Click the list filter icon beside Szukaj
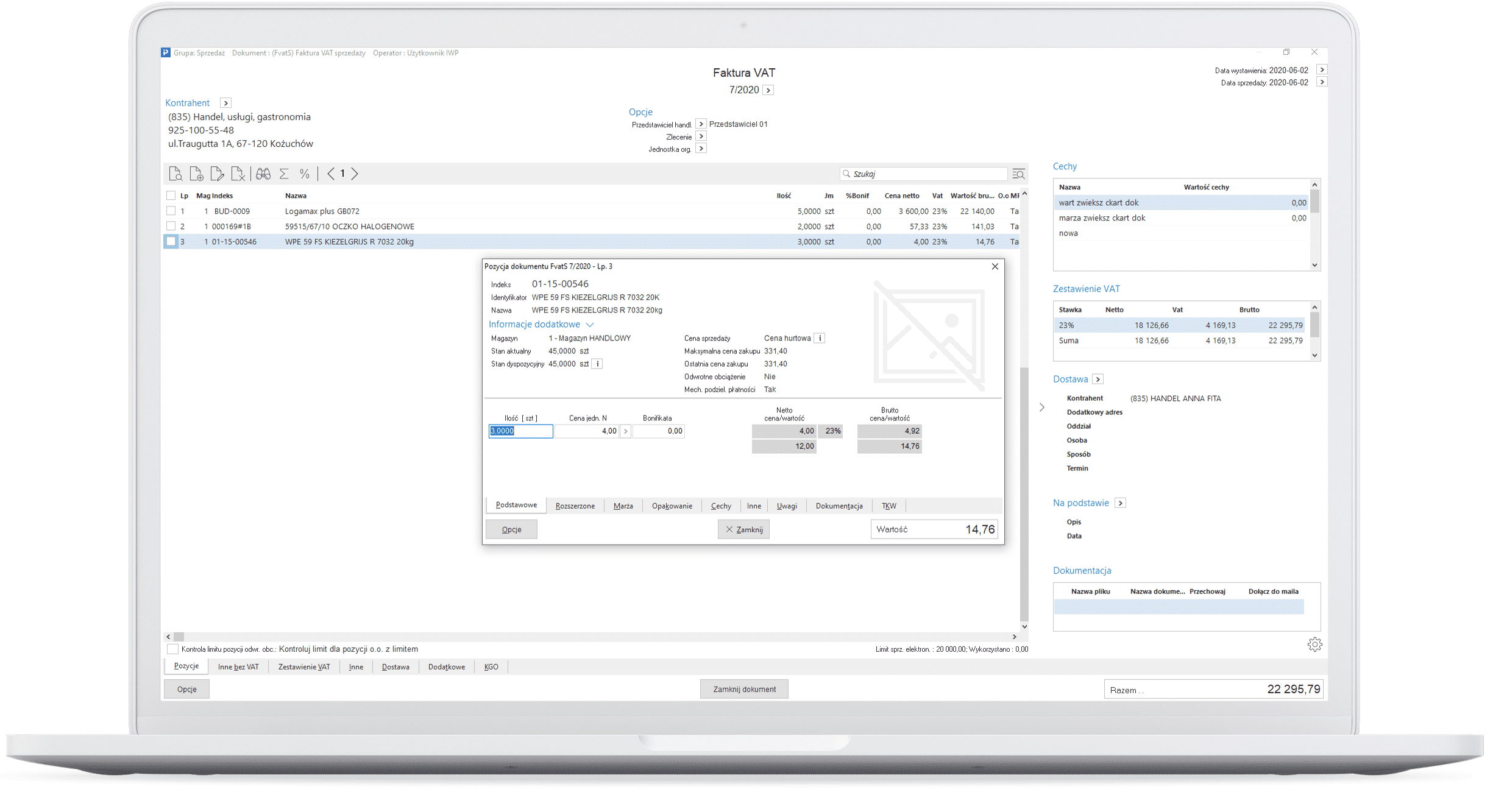The image size is (1493, 812). coord(1018,174)
